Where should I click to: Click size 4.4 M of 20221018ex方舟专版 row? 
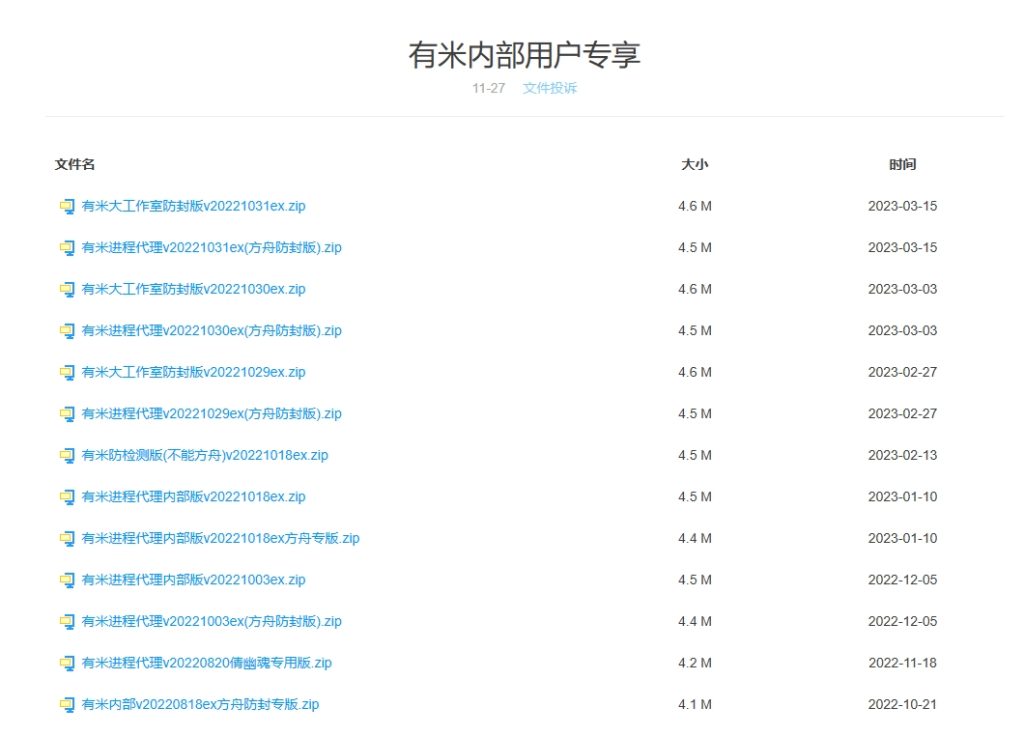[695, 538]
